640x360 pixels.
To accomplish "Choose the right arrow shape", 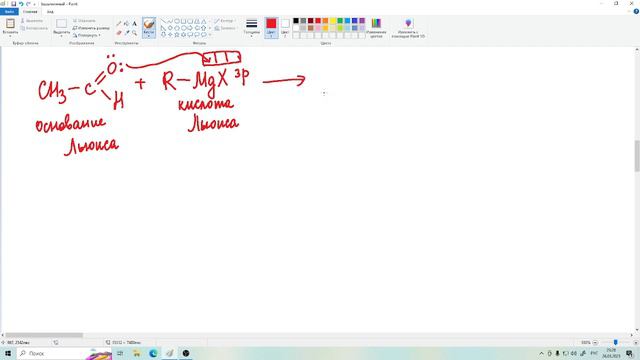I will click(190, 28).
